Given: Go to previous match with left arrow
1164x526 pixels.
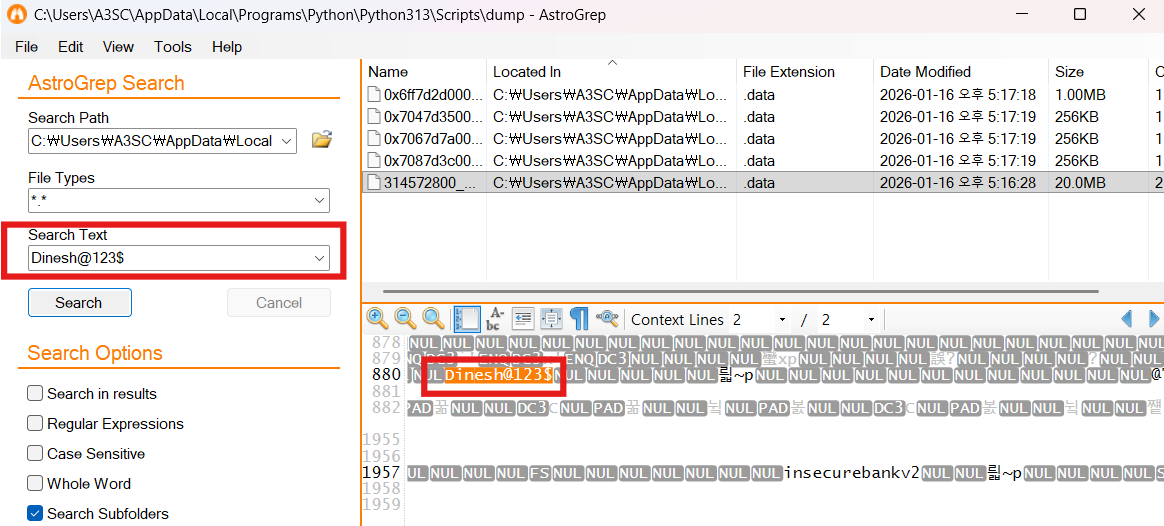Looking at the screenshot, I should pyautogui.click(x=1127, y=319).
